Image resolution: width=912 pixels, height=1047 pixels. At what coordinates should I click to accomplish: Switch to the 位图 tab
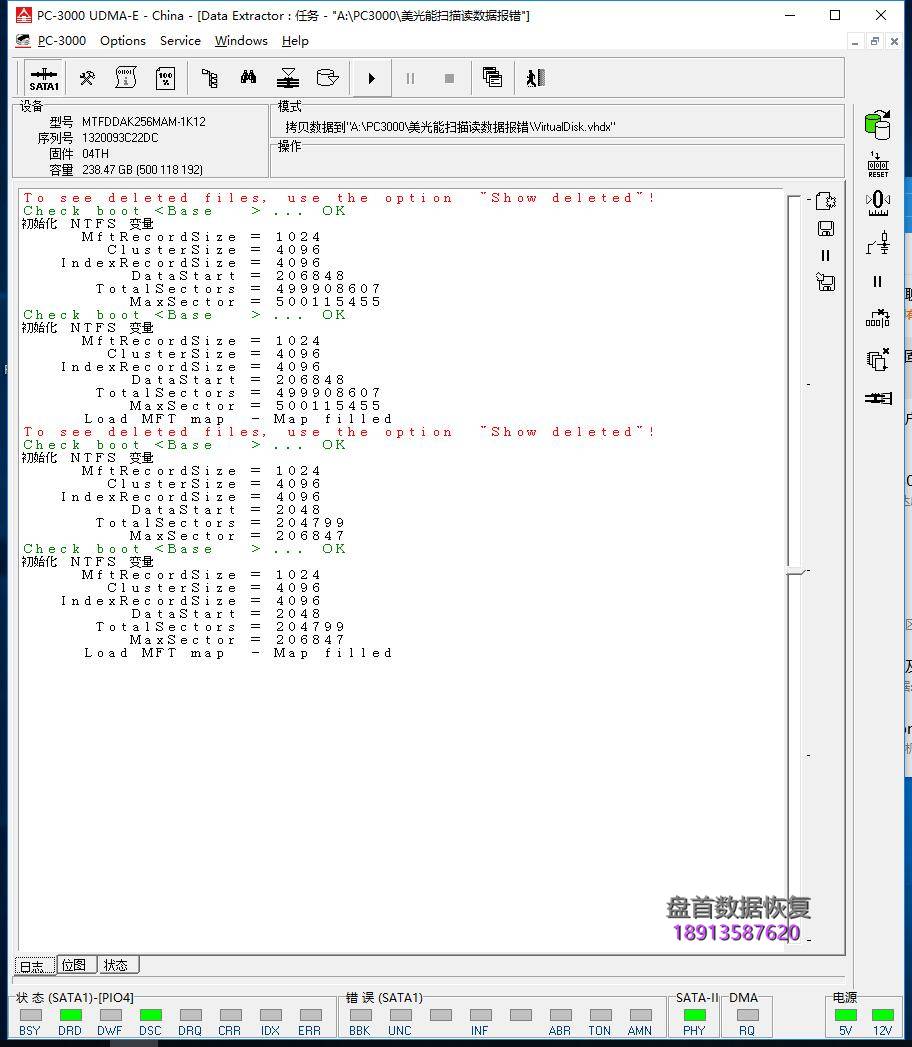click(75, 965)
